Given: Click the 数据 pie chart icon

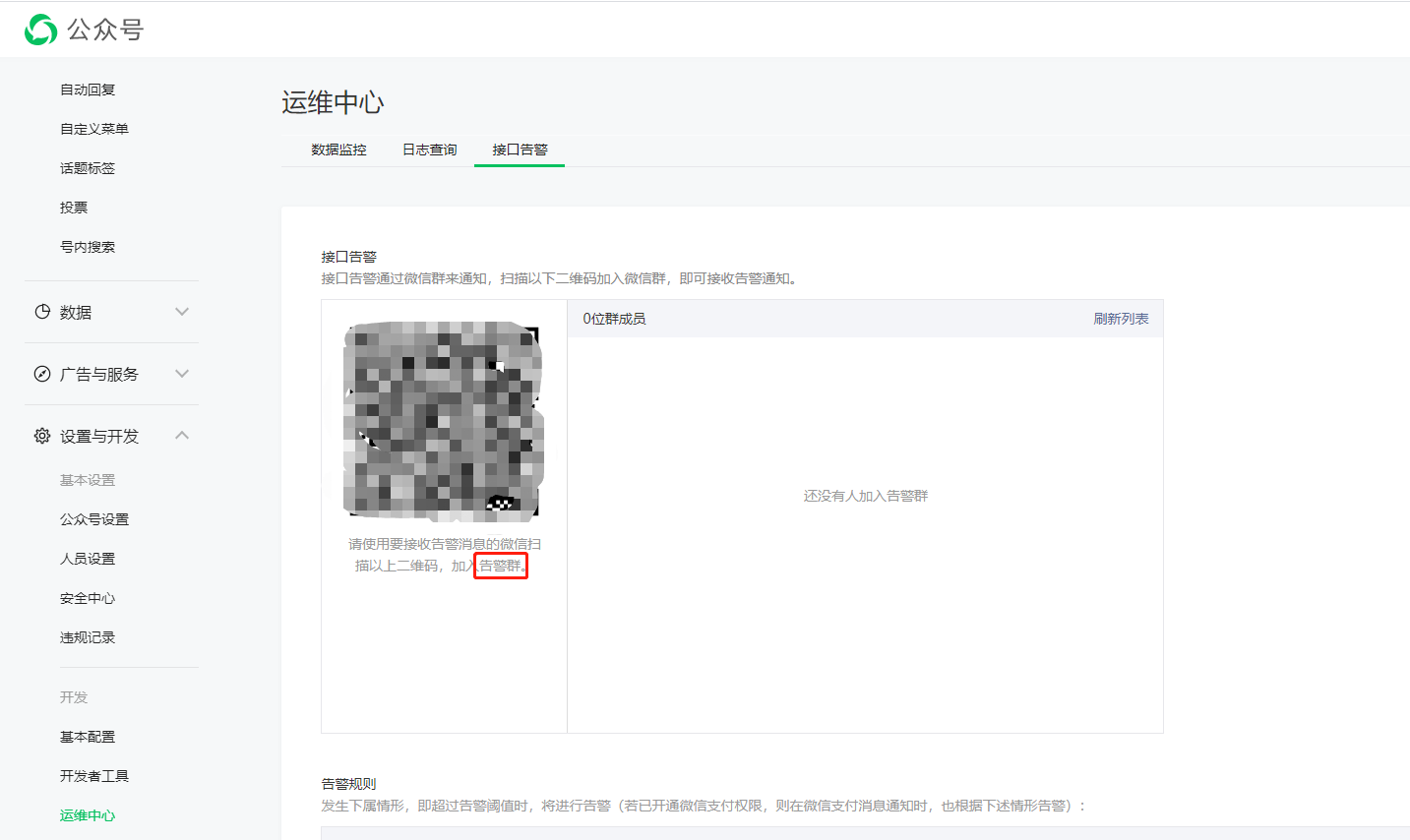Looking at the screenshot, I should pos(42,312).
